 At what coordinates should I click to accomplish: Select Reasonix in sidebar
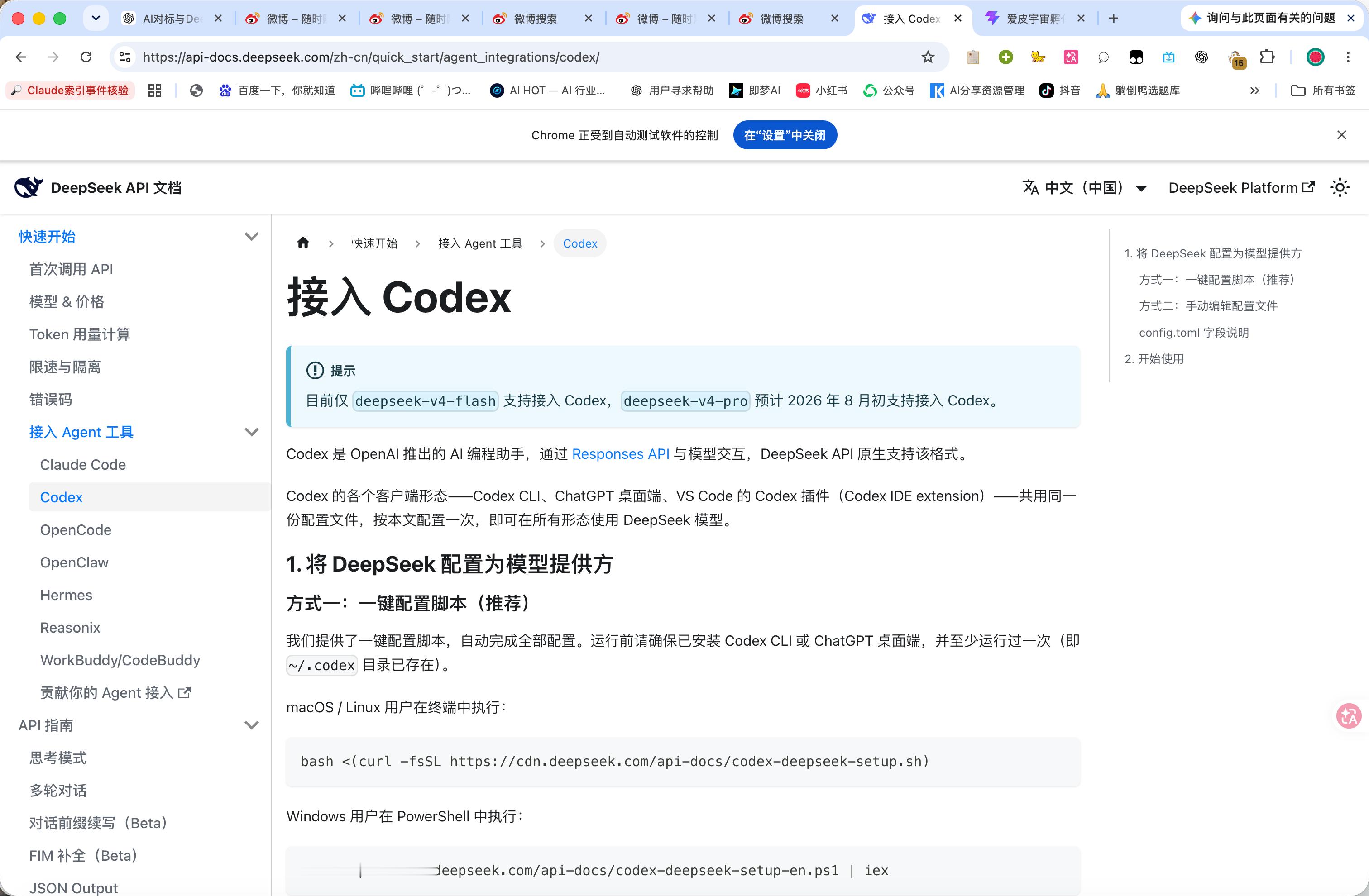tap(70, 628)
